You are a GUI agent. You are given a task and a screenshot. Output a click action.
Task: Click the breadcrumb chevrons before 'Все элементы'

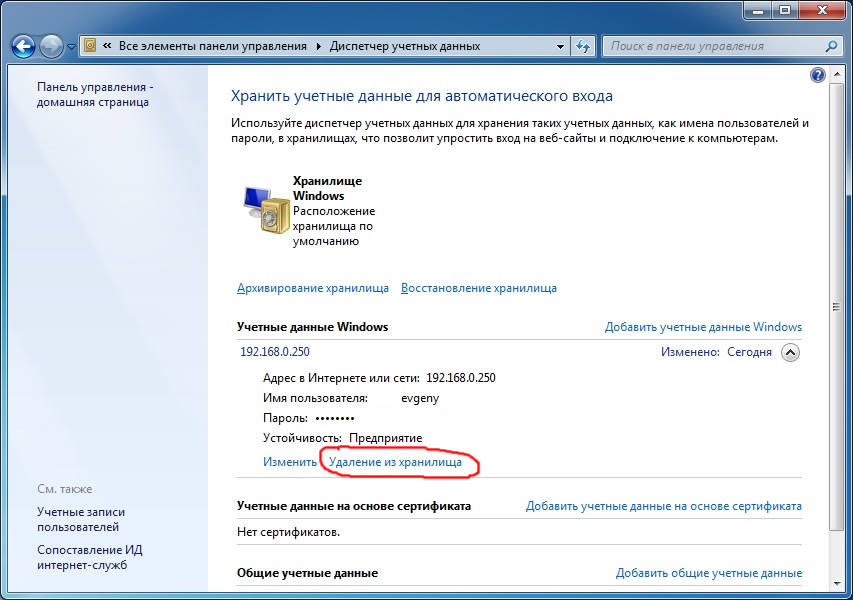pos(107,46)
